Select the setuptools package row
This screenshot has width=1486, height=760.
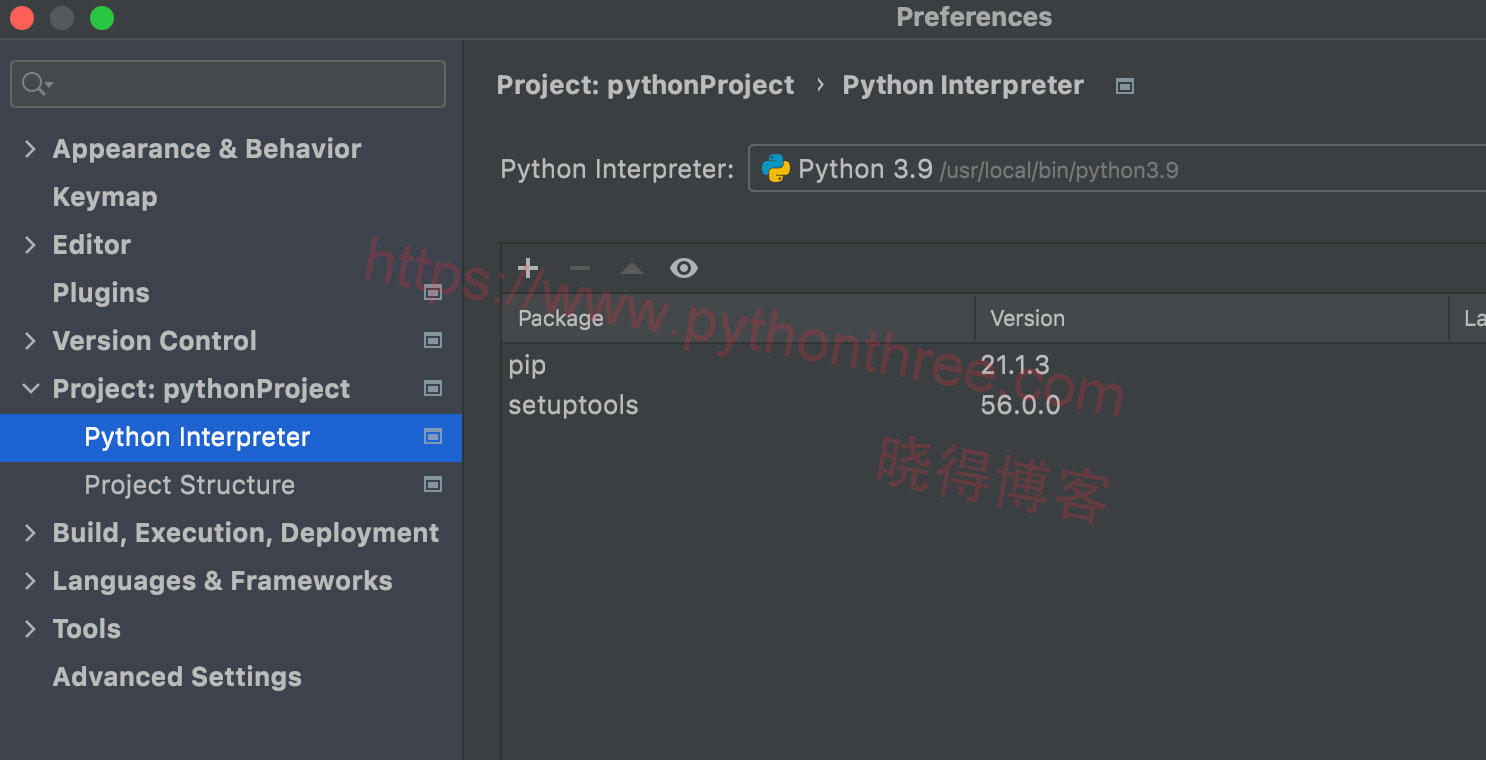(x=994, y=405)
